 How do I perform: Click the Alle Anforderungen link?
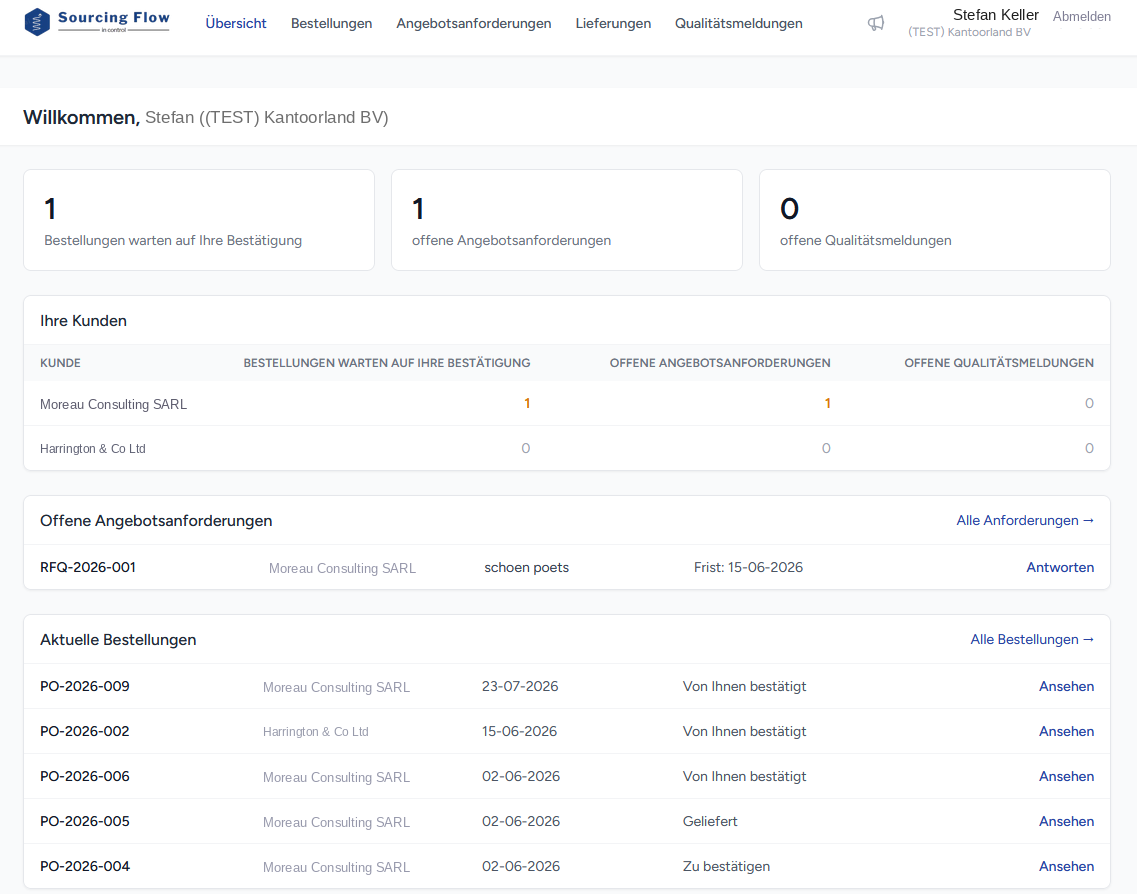click(1025, 521)
